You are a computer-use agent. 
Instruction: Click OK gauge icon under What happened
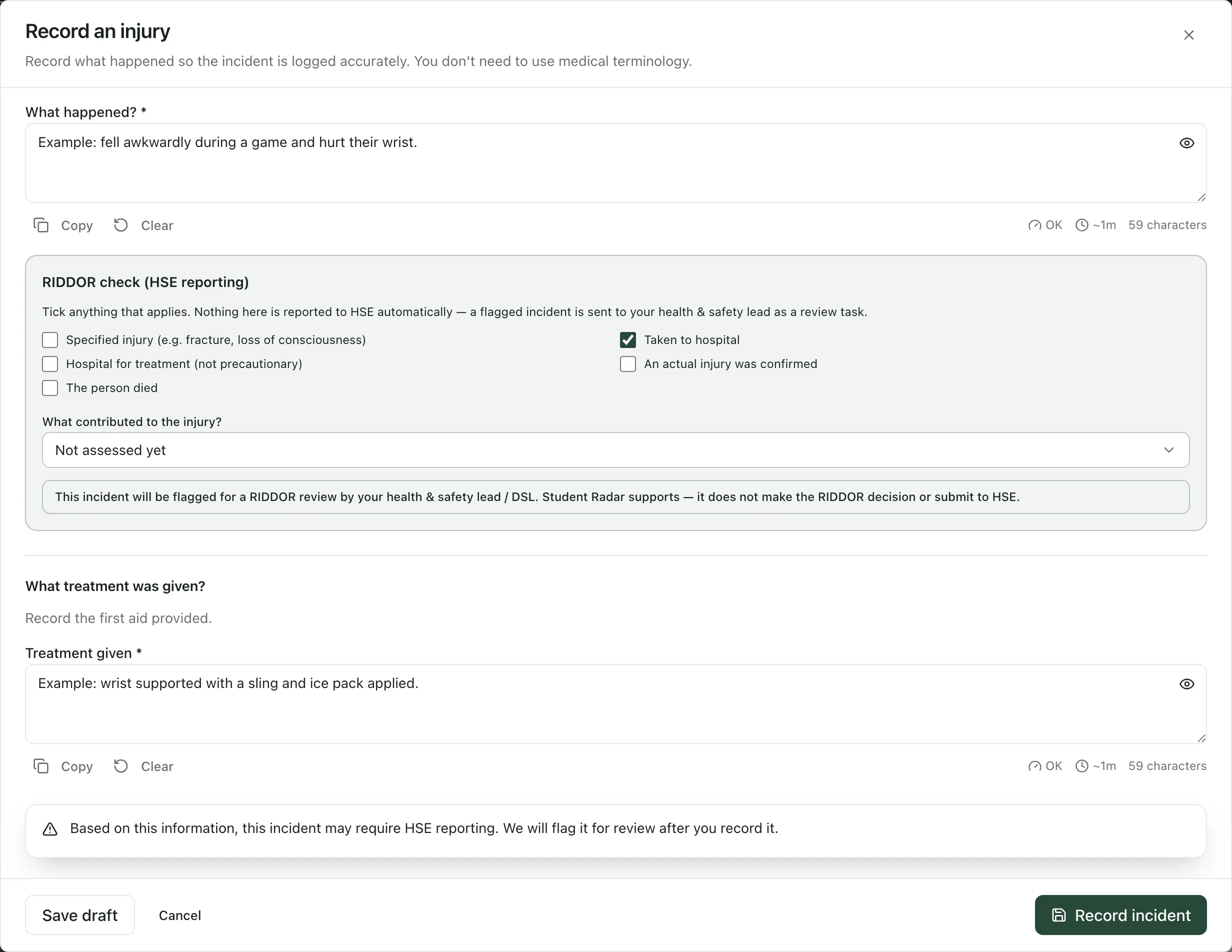click(1034, 225)
